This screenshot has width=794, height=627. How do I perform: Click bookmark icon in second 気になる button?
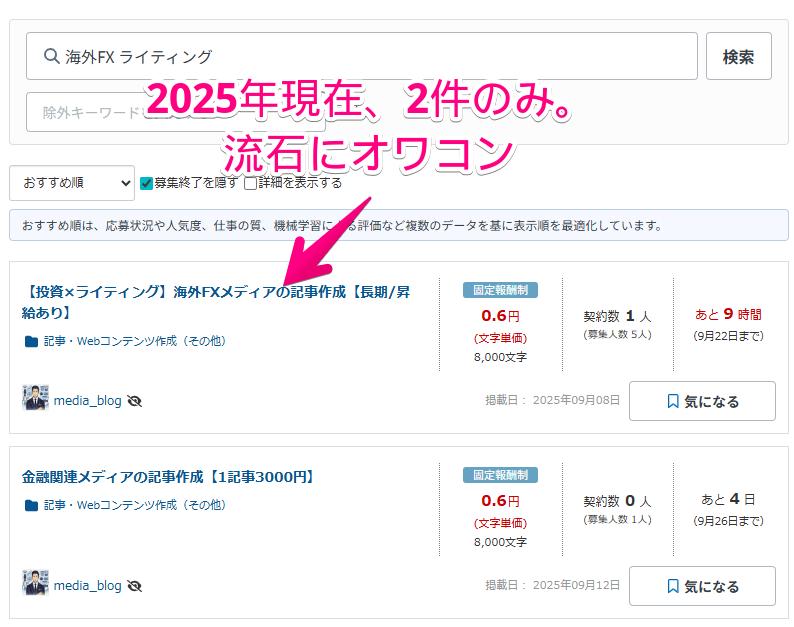coord(673,586)
